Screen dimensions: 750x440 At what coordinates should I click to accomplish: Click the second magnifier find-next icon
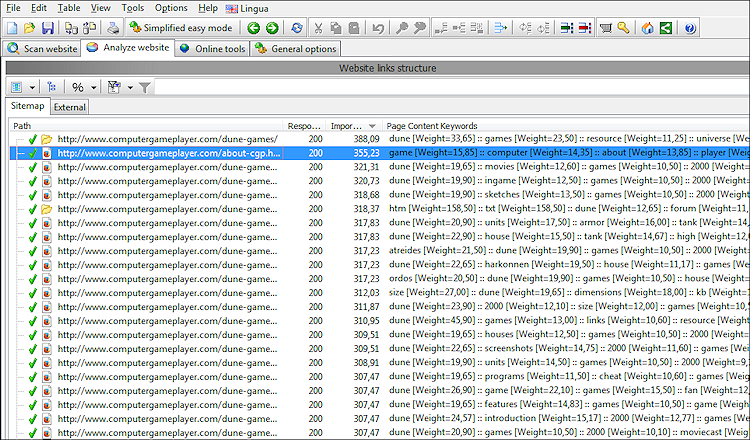[419, 28]
